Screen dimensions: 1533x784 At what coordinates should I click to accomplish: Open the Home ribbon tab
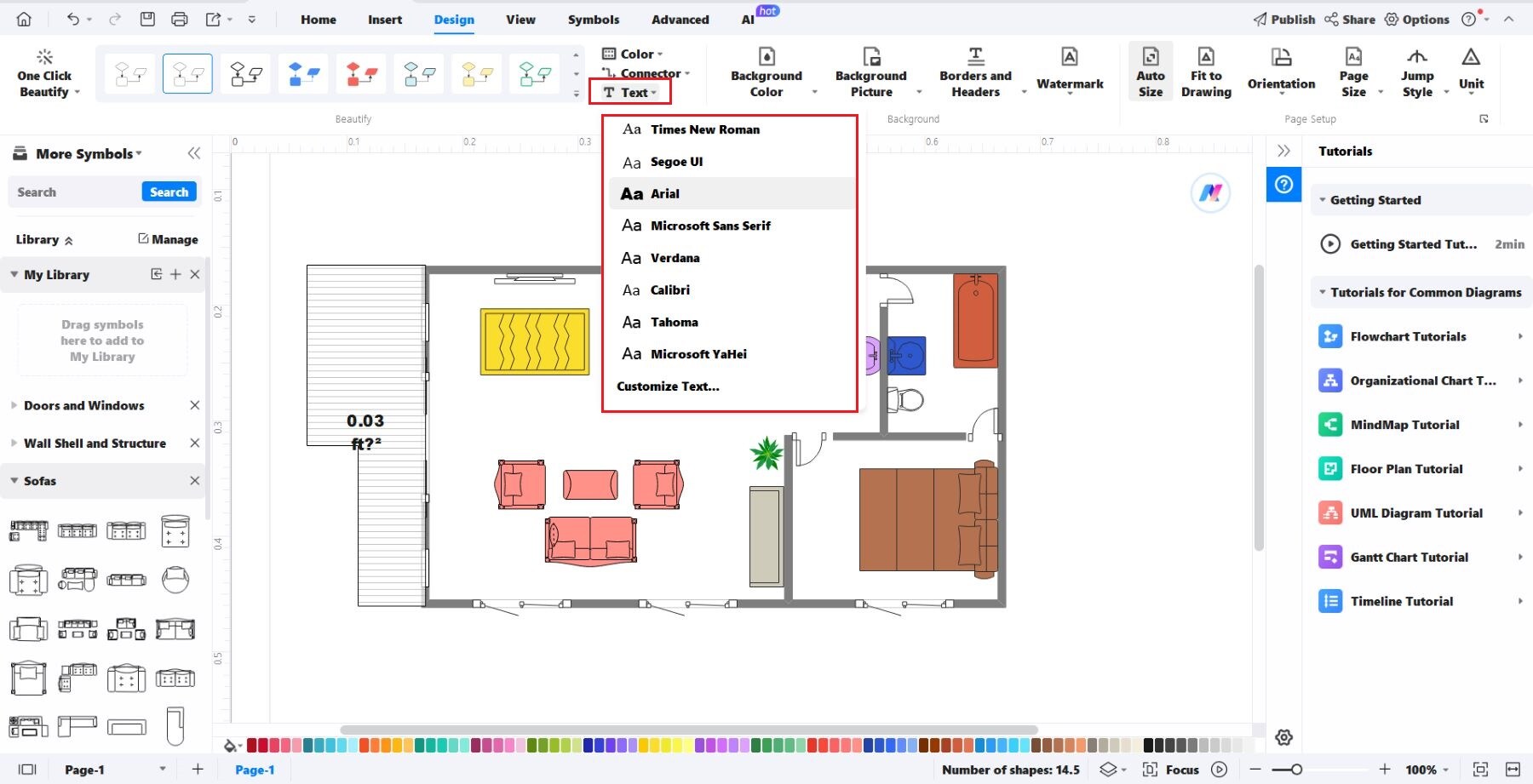319,20
